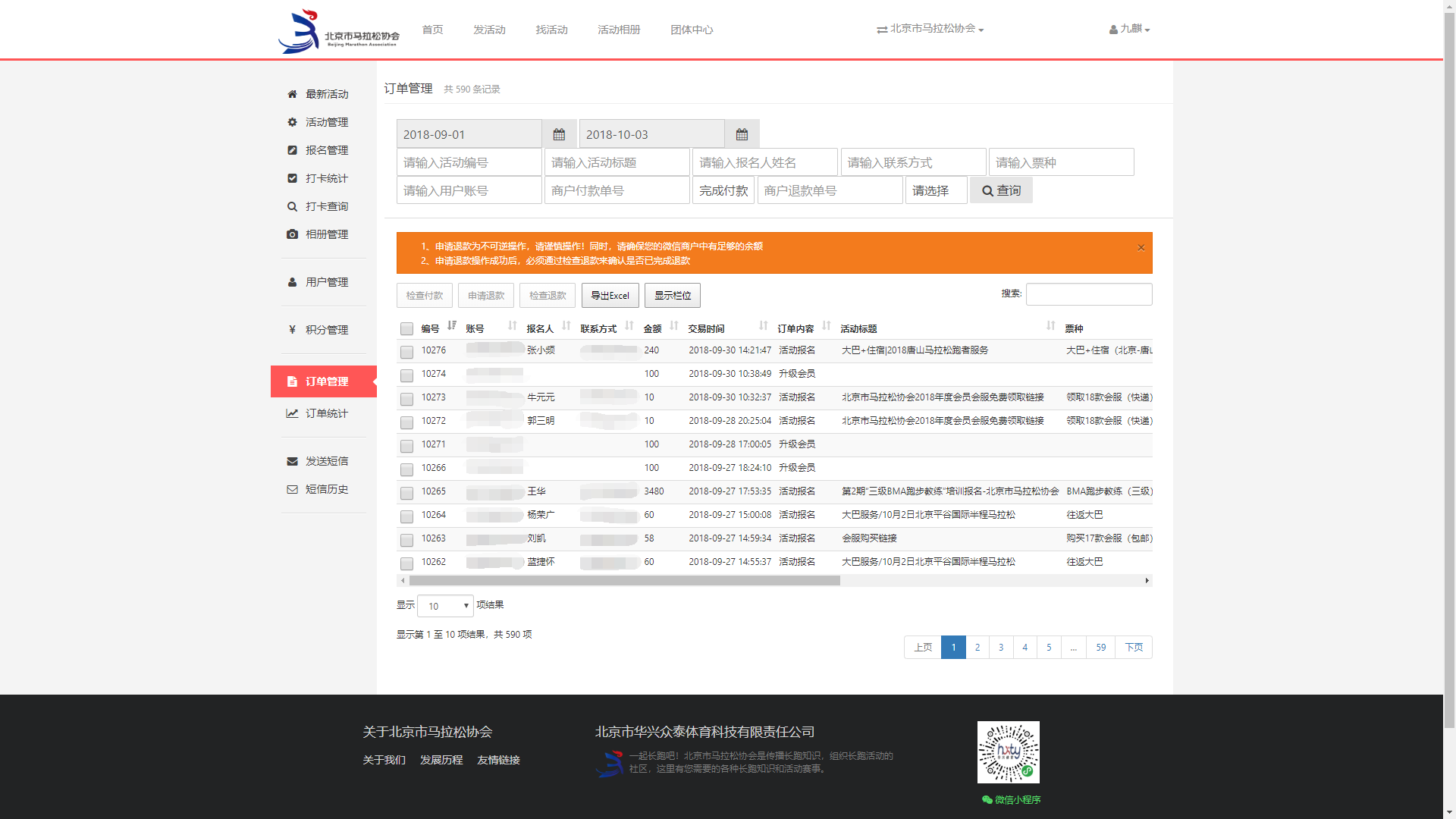Check the checkbox for order 10276
Screen dimensions: 1456x819
click(x=406, y=352)
